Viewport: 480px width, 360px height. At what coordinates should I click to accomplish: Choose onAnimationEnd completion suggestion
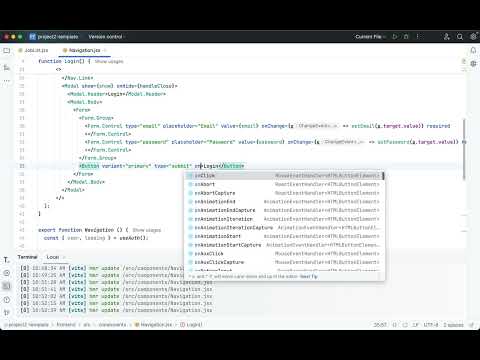pyautogui.click(x=284, y=202)
